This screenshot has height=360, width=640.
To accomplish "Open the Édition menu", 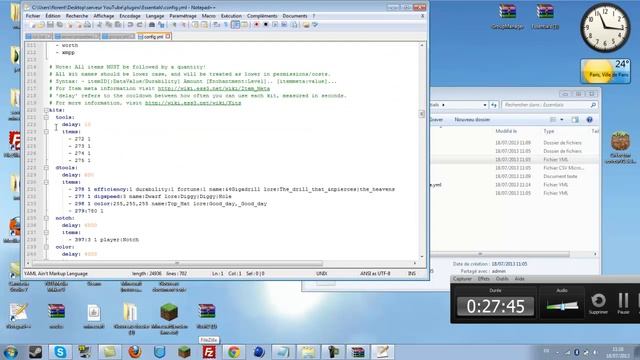I will coord(53,16).
